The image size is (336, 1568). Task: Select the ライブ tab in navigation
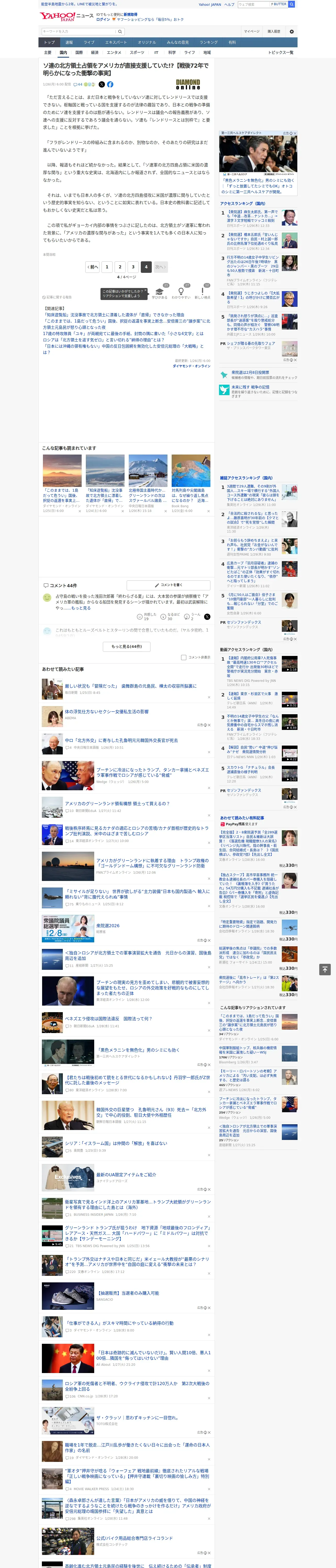(x=89, y=43)
